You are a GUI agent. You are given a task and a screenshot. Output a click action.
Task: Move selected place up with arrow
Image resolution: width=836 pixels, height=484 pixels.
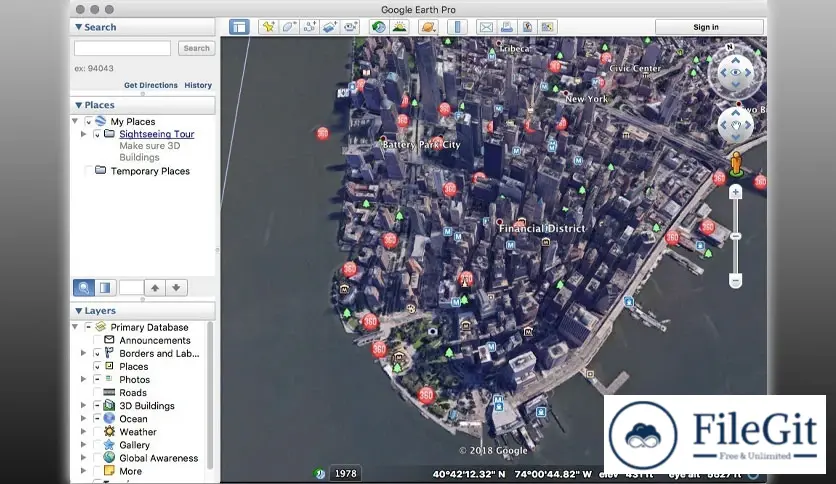pyautogui.click(x=155, y=288)
